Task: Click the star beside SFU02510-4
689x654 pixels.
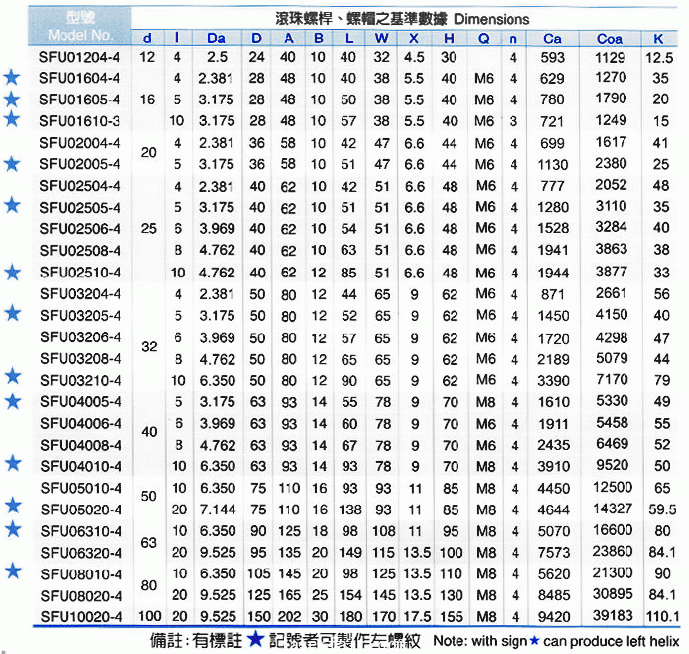Action: (x=12, y=272)
